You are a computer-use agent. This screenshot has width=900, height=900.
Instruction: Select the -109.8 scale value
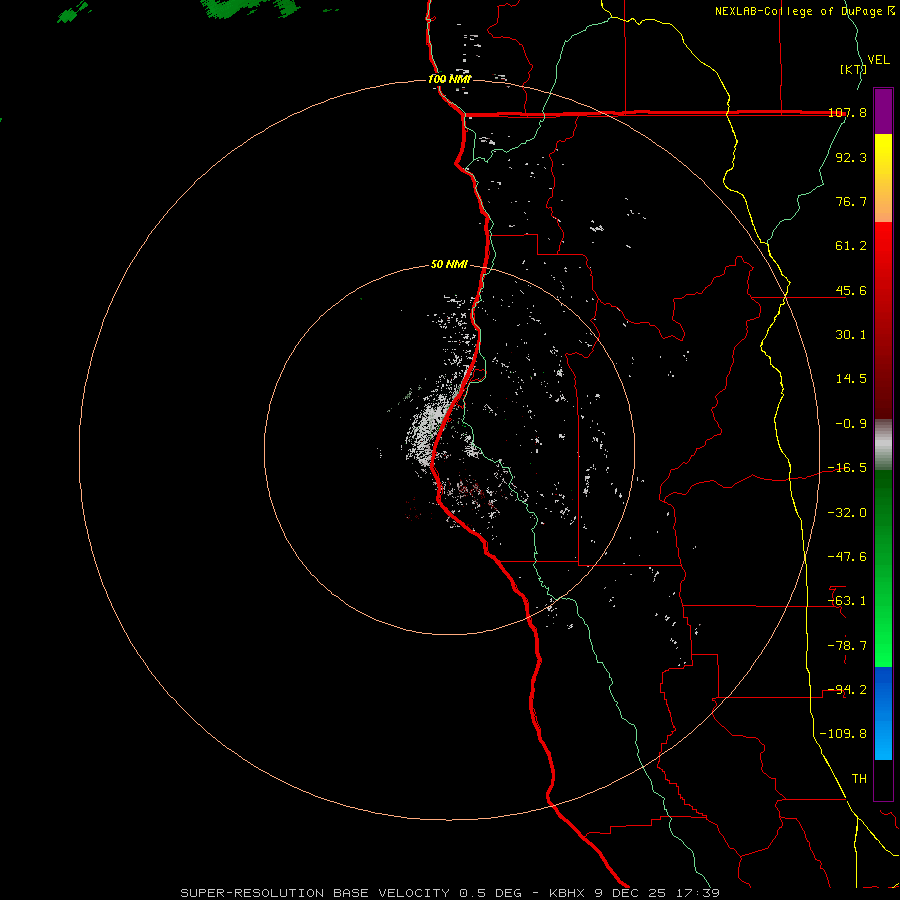tap(843, 734)
